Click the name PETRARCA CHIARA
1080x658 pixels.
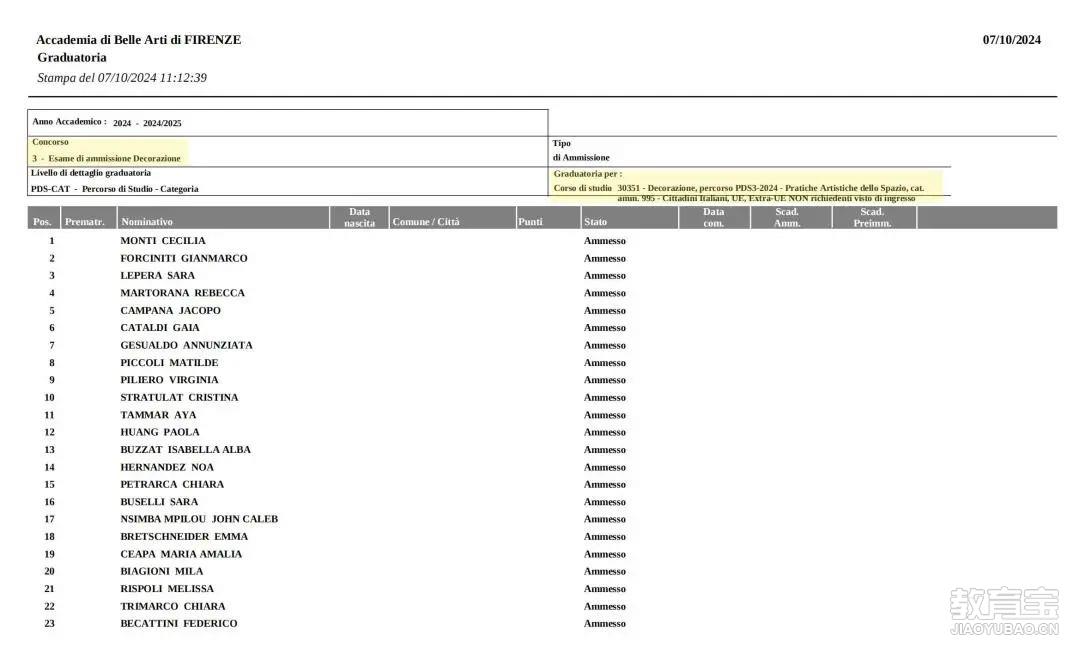point(172,484)
